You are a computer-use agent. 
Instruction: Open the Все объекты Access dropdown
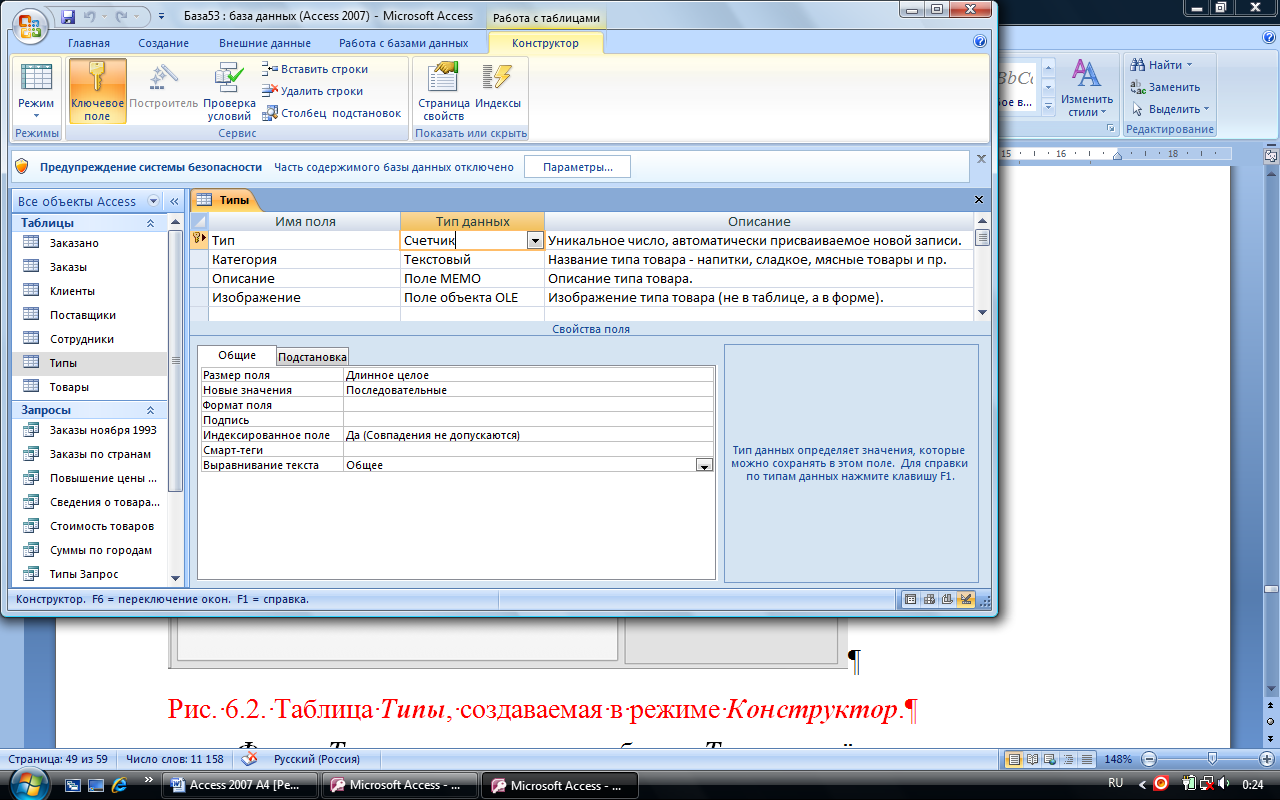click(x=153, y=201)
